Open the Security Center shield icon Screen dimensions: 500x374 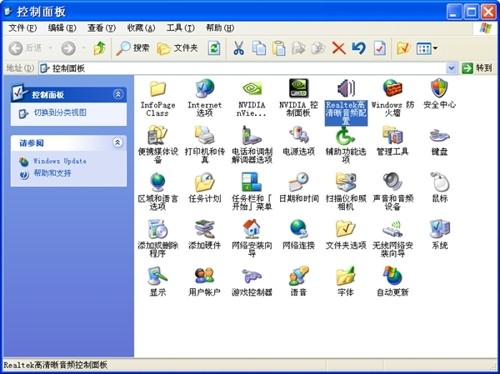439,89
